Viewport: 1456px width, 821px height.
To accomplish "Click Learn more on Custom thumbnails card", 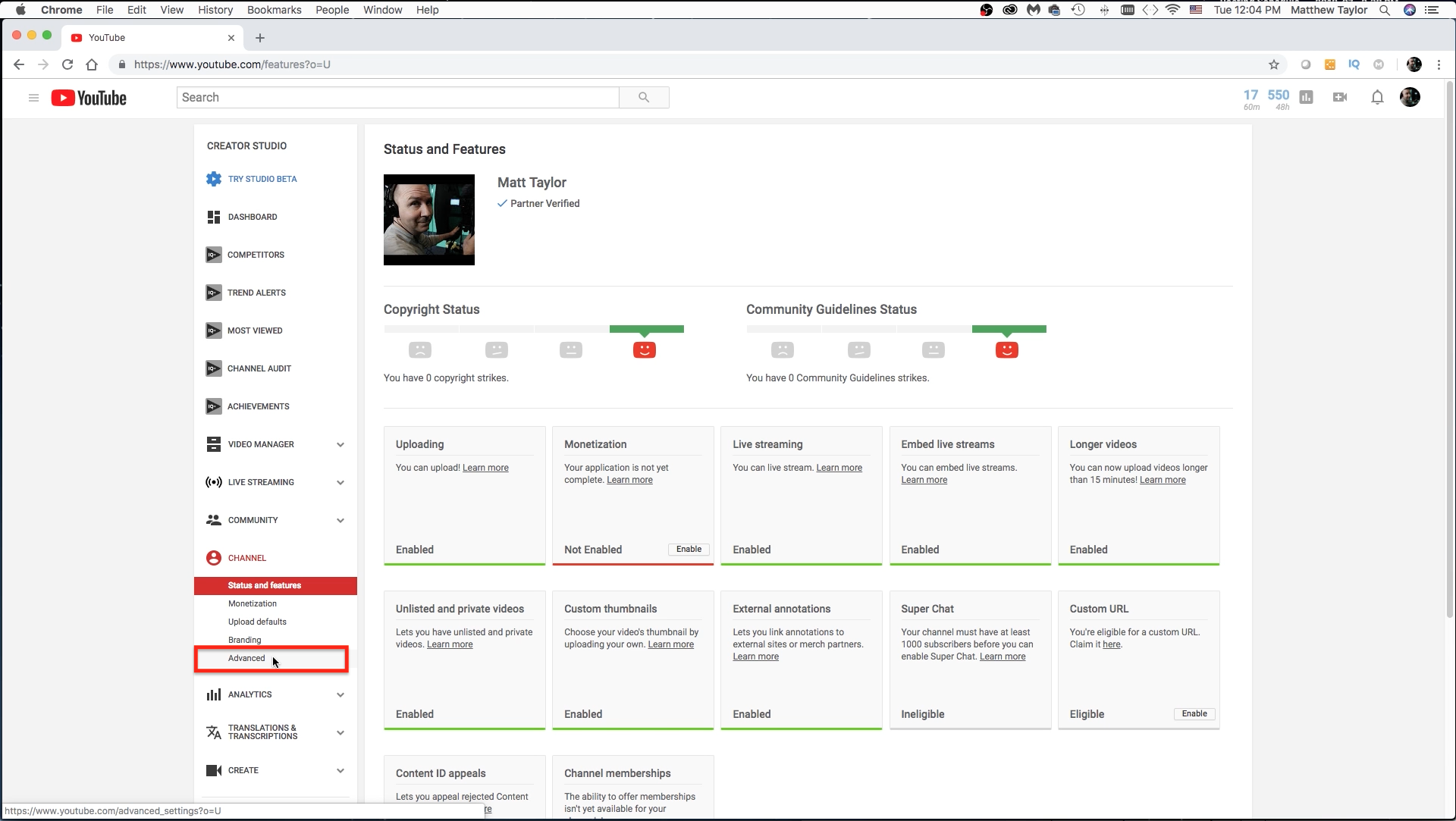I will click(x=670, y=644).
